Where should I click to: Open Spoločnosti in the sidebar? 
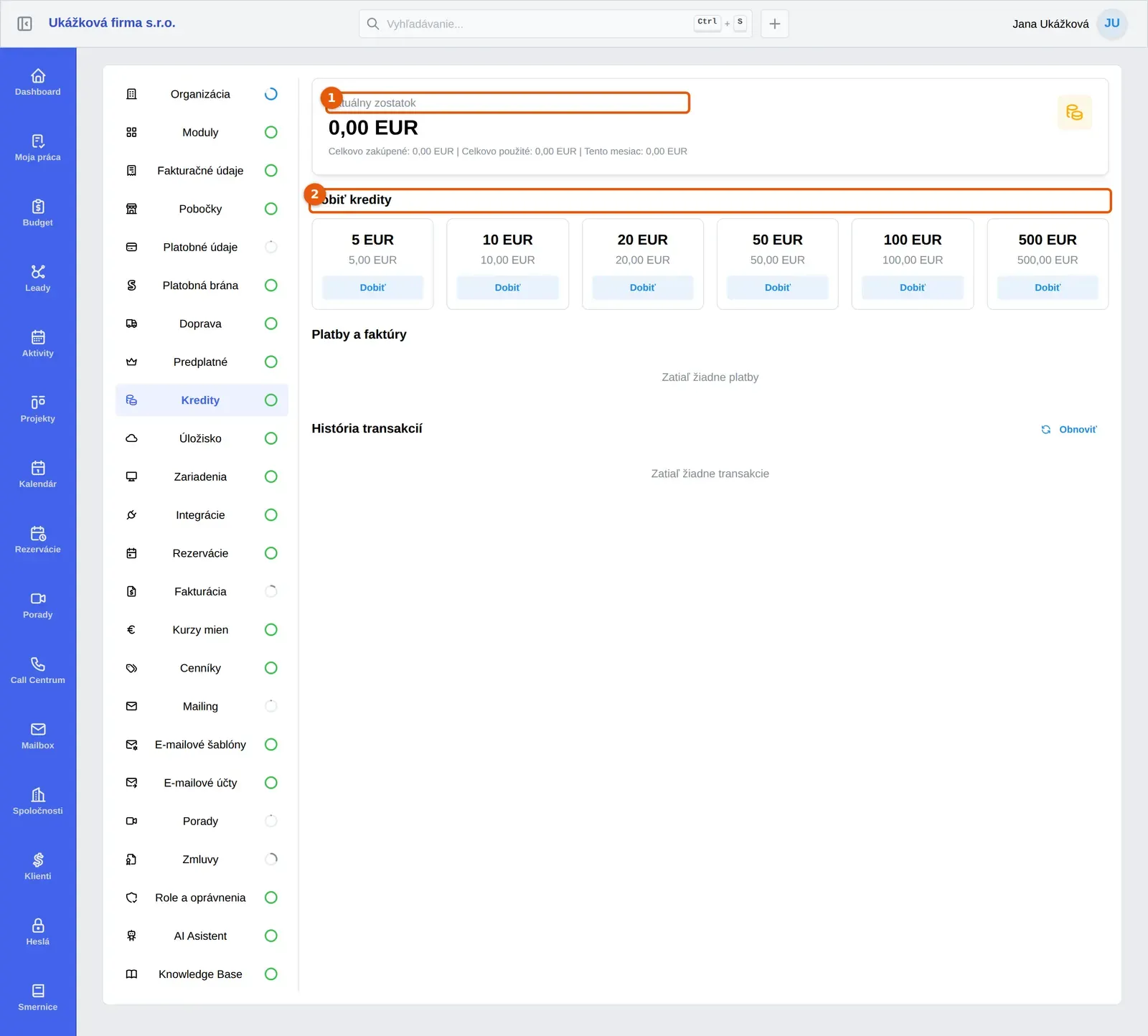coord(38,800)
